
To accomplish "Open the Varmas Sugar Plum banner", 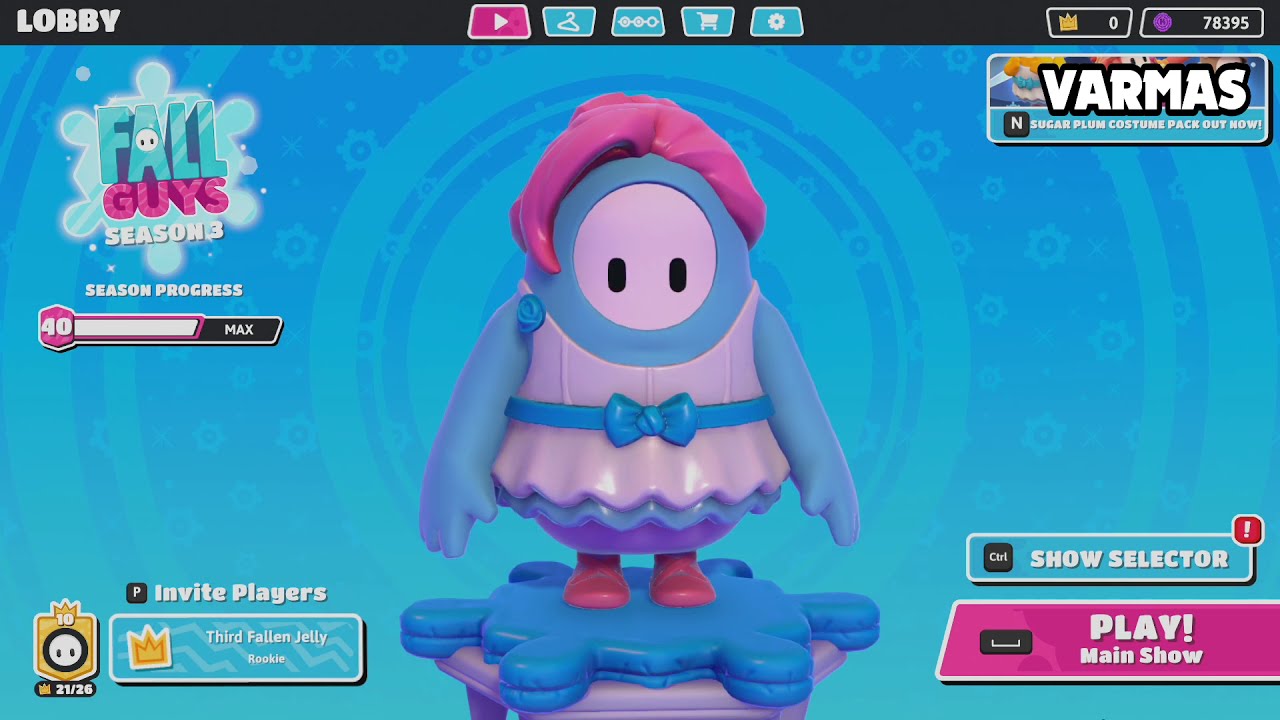I will click(1128, 98).
